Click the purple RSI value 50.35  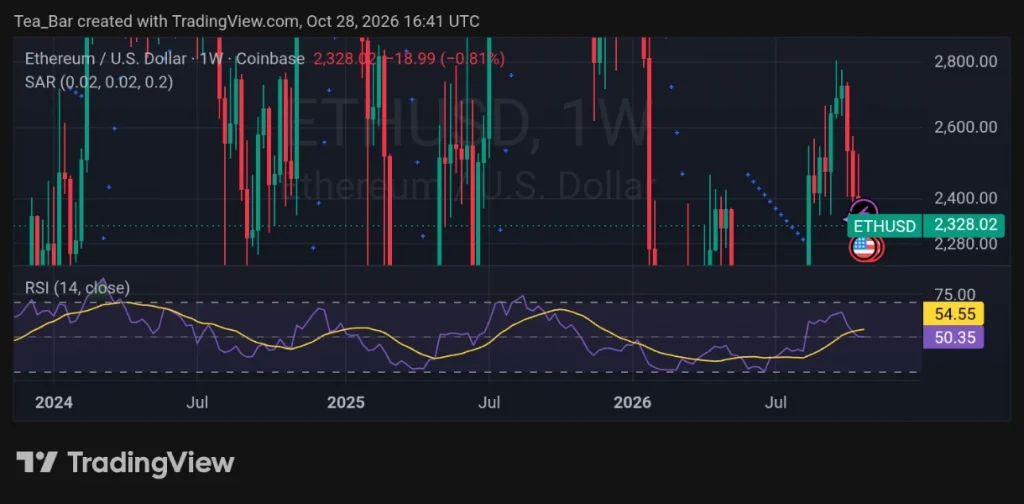pos(954,338)
